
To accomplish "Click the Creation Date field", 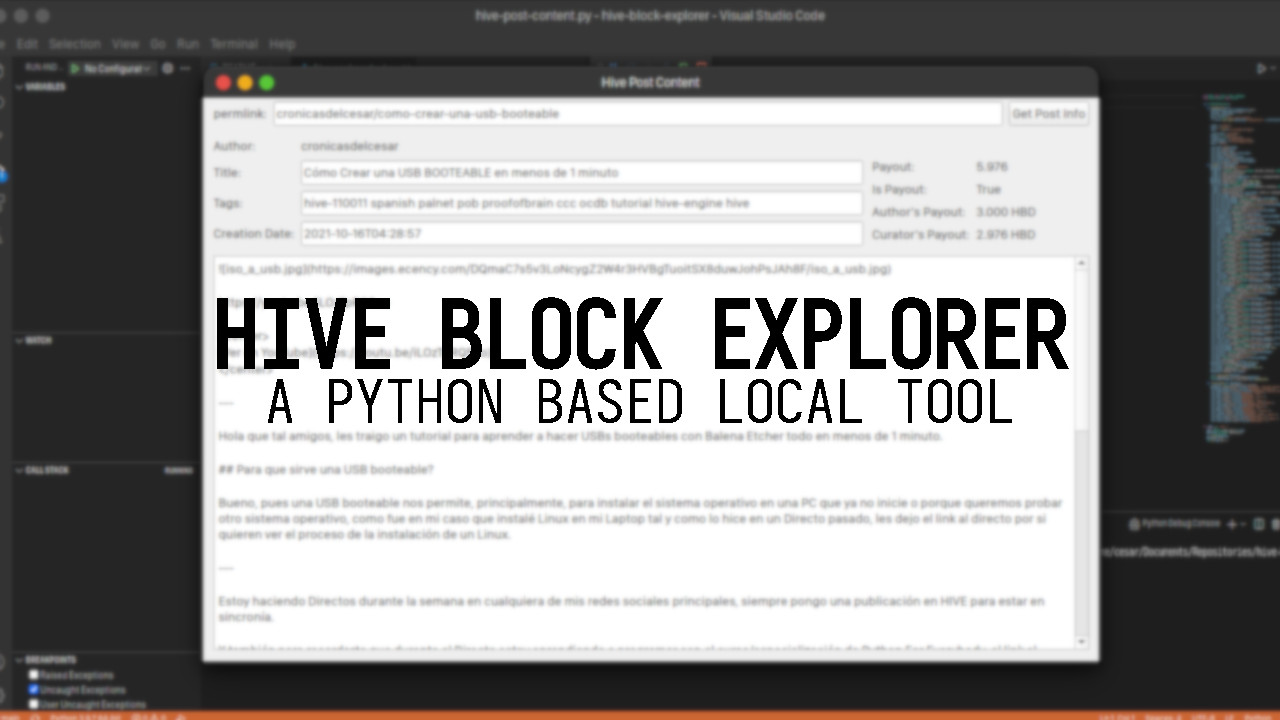I will 581,234.
